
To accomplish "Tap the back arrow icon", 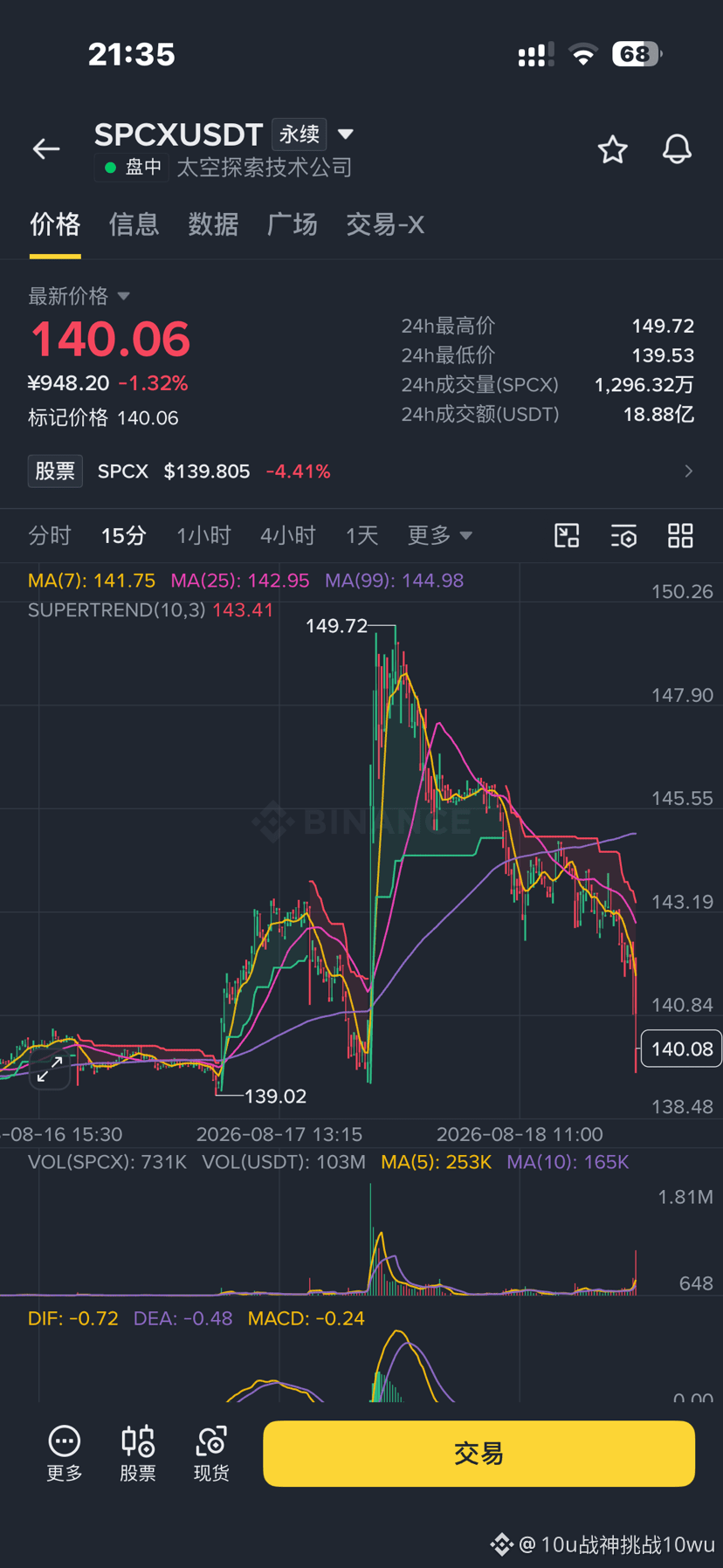I will [x=46, y=149].
